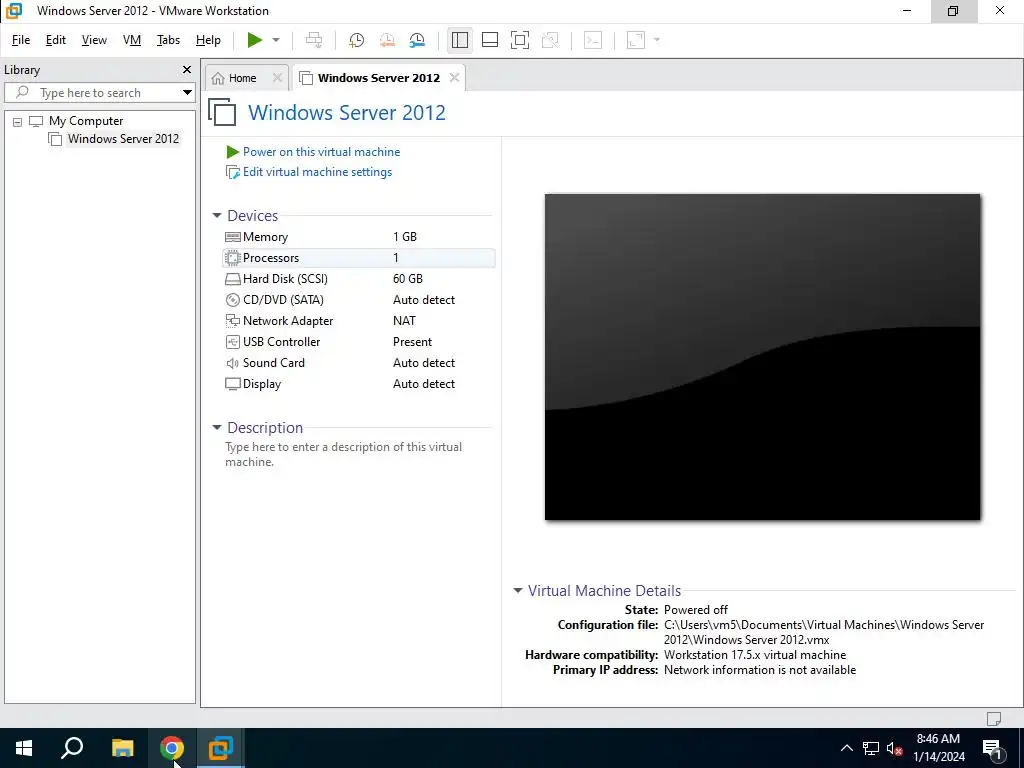Image resolution: width=1024 pixels, height=768 pixels.
Task: Show hidden system tray icons
Action: [x=846, y=748]
